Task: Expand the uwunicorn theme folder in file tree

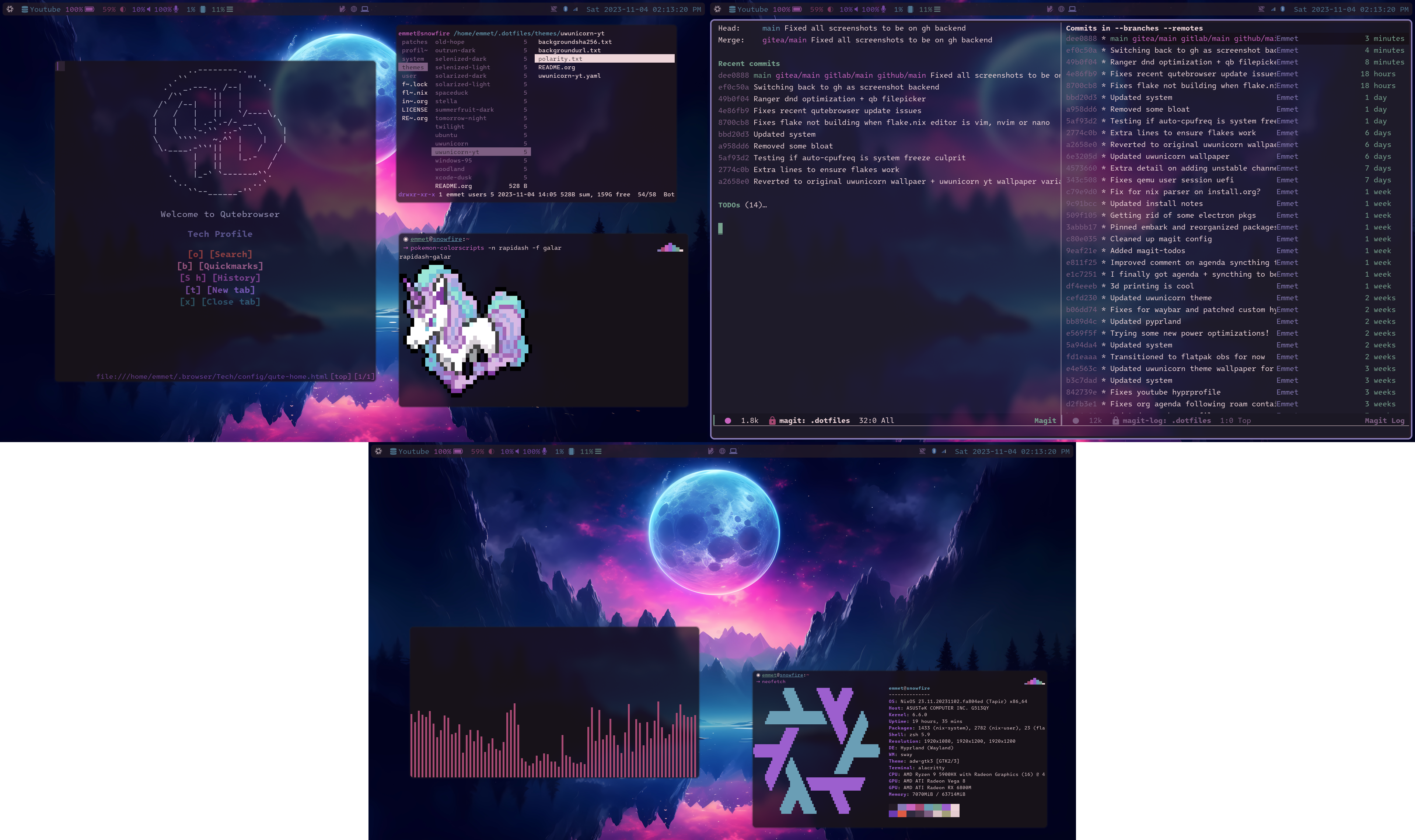Action: [x=451, y=143]
